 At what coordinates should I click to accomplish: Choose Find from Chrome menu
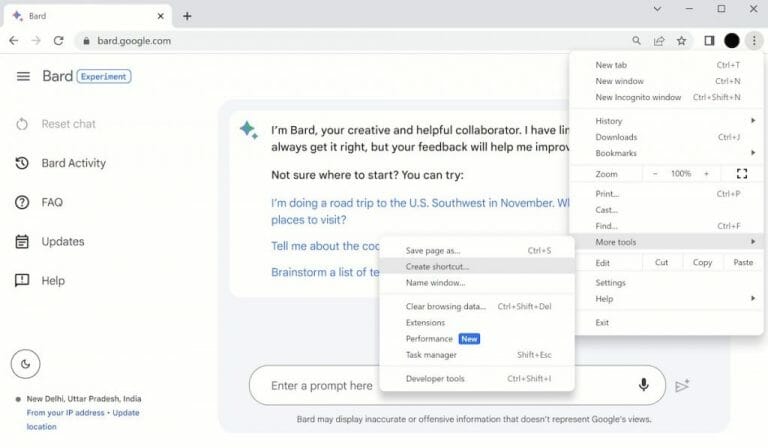click(x=668, y=226)
